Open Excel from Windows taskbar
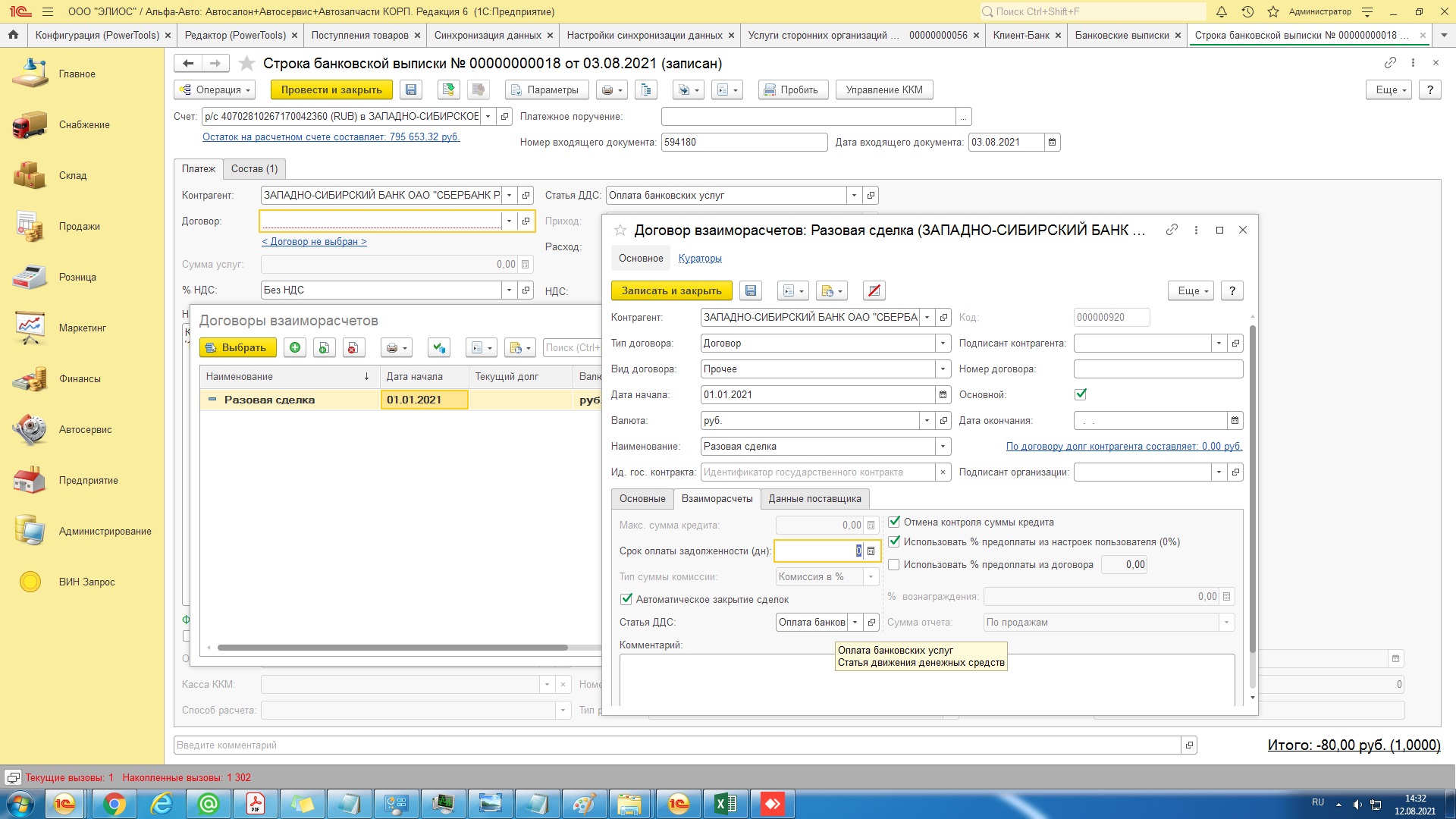1456x819 pixels. [x=726, y=804]
